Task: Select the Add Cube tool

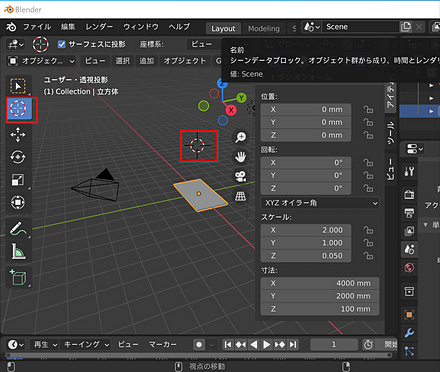Action: tap(18, 277)
